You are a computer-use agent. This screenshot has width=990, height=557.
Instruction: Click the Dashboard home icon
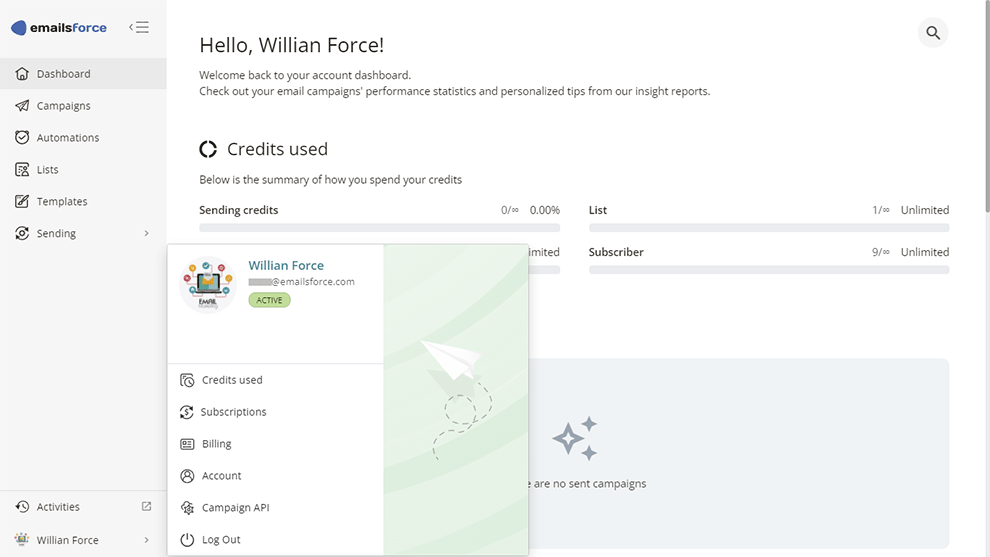pyautogui.click(x=22, y=74)
